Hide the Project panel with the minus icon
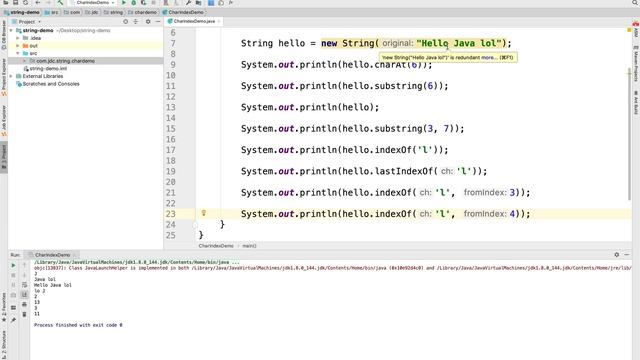Viewport: 640px width, 360px height. (158, 22)
